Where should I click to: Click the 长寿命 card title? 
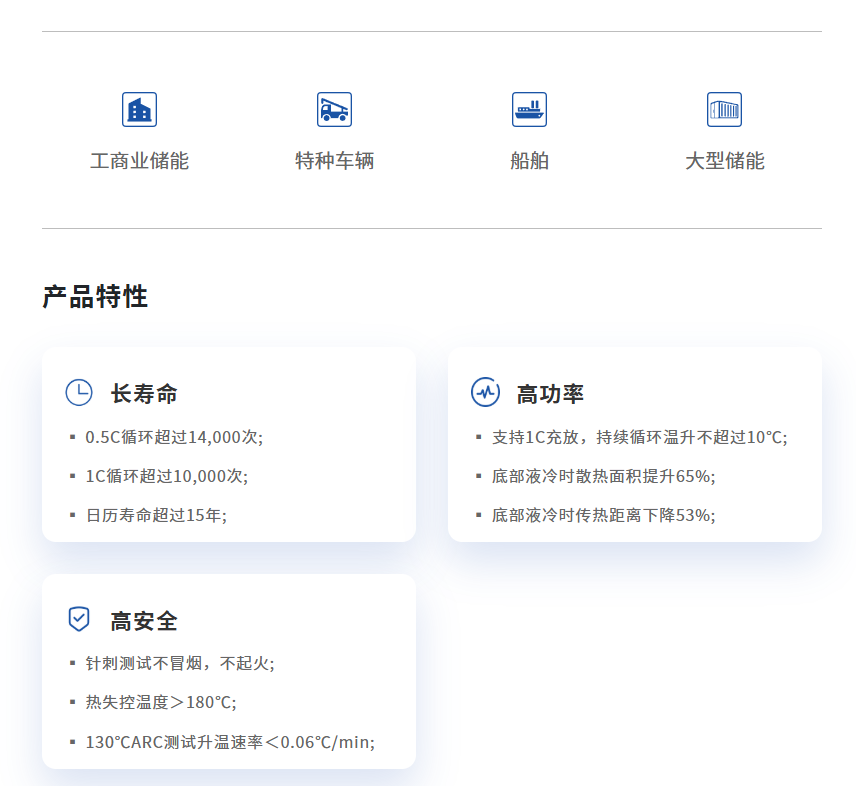[144, 394]
